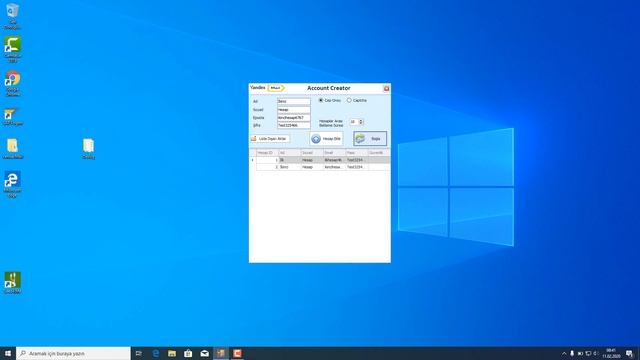
Task: Click the volume tray icon
Action: pyautogui.click(x=596, y=353)
